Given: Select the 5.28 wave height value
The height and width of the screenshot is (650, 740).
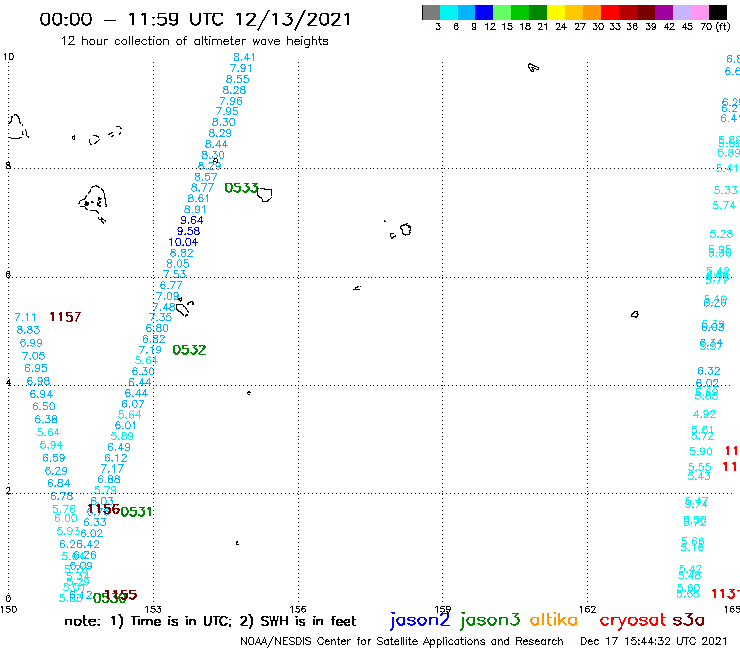Looking at the screenshot, I should click(x=721, y=234).
